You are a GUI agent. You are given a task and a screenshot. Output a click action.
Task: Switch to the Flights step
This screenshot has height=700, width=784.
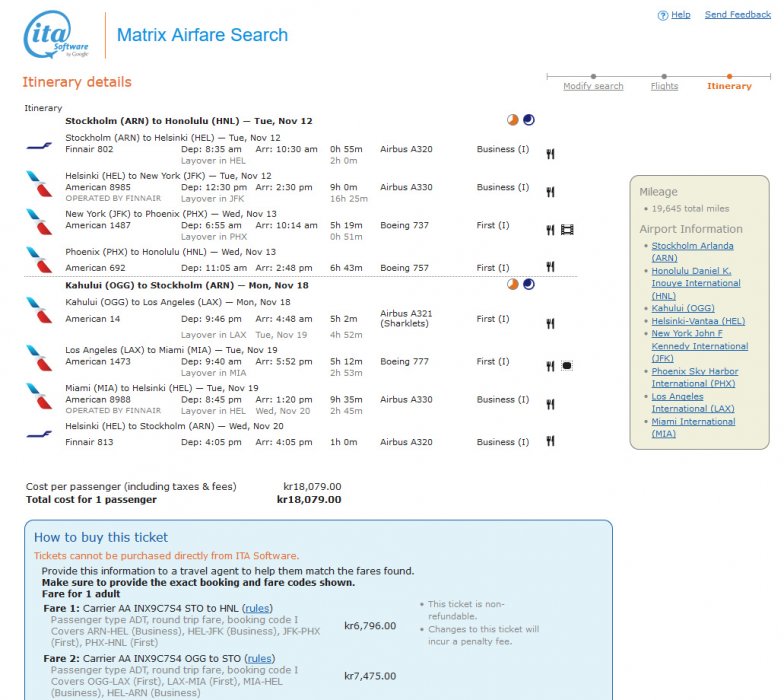click(664, 86)
